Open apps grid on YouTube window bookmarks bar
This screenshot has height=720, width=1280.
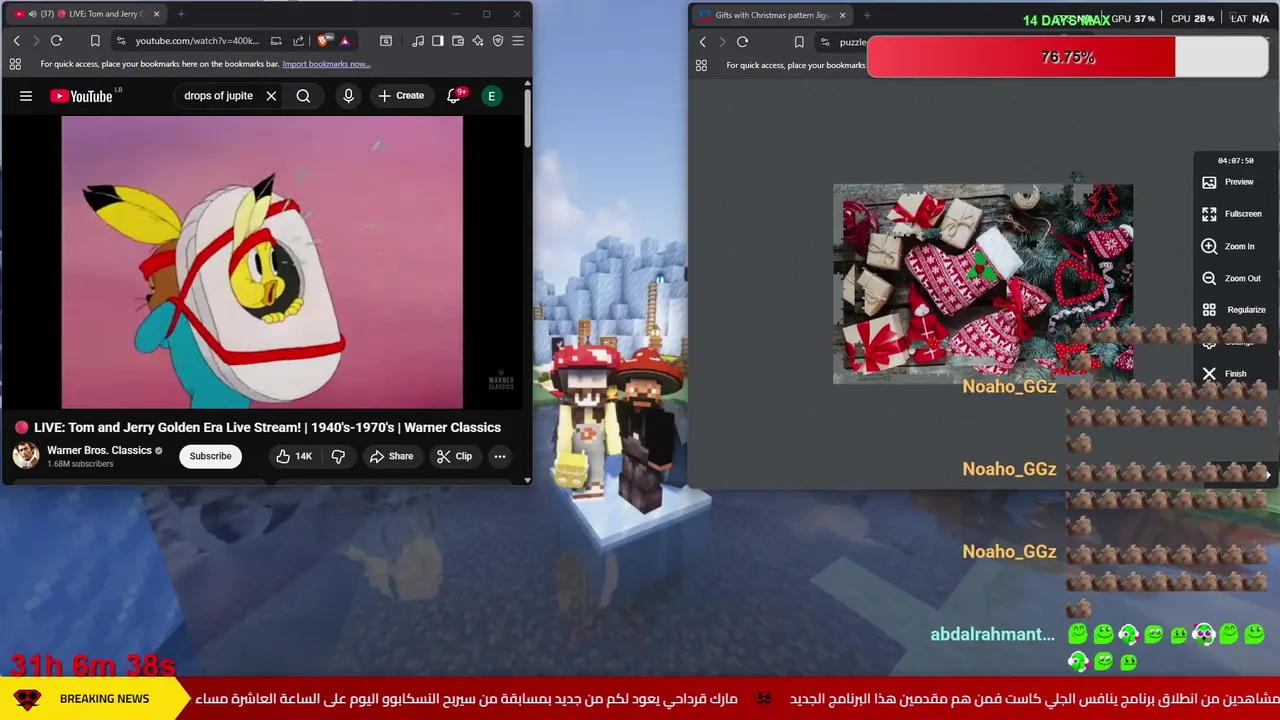click(15, 64)
